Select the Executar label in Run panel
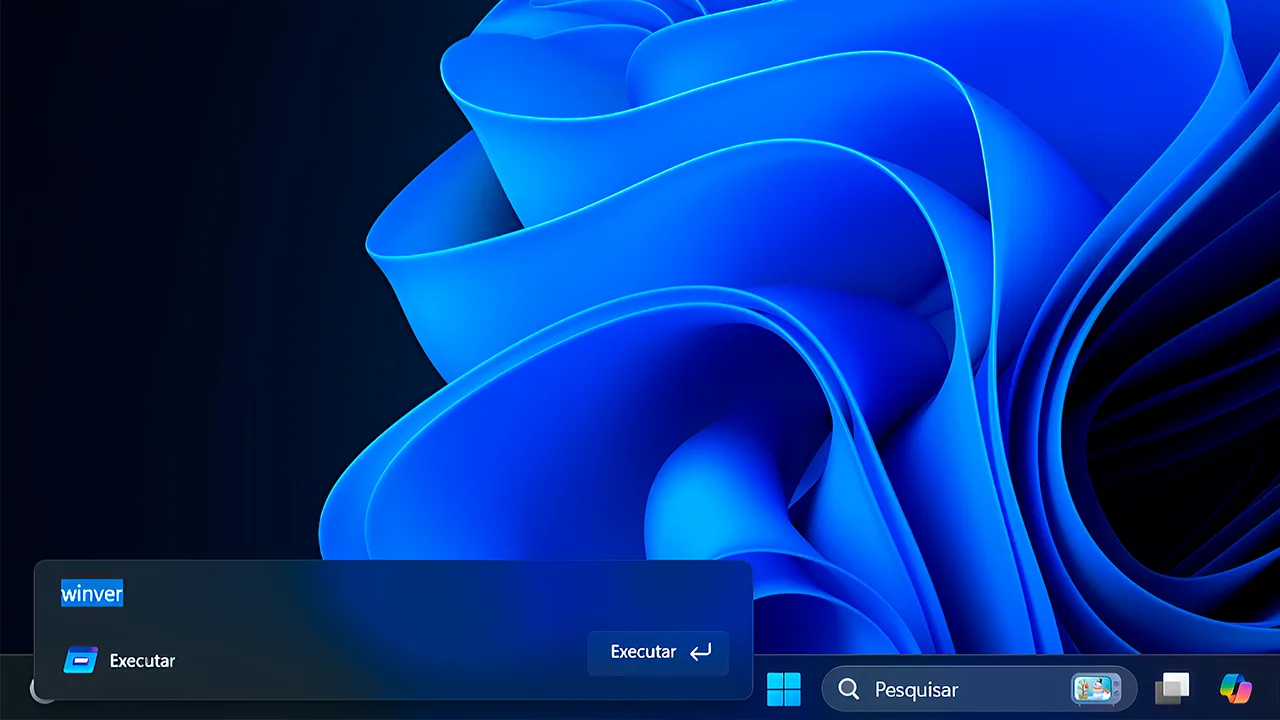1280x720 pixels. [142, 661]
